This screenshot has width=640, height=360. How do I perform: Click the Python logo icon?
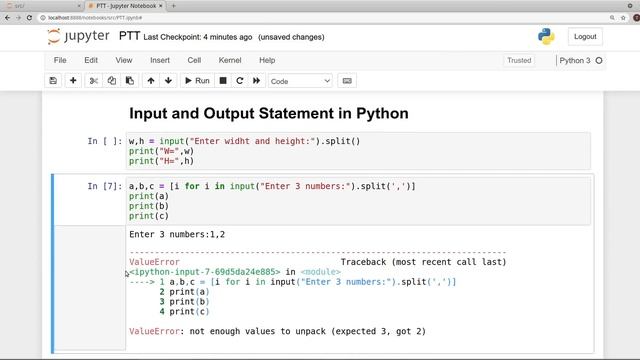546,37
